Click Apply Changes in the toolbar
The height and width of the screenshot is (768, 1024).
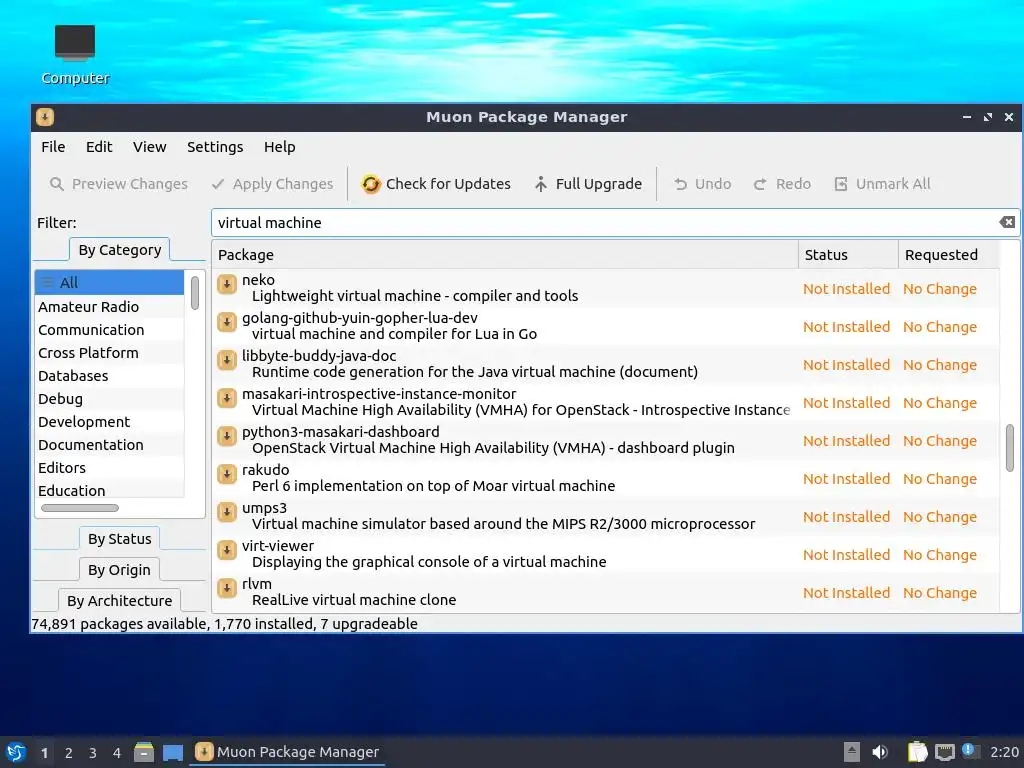point(272,184)
